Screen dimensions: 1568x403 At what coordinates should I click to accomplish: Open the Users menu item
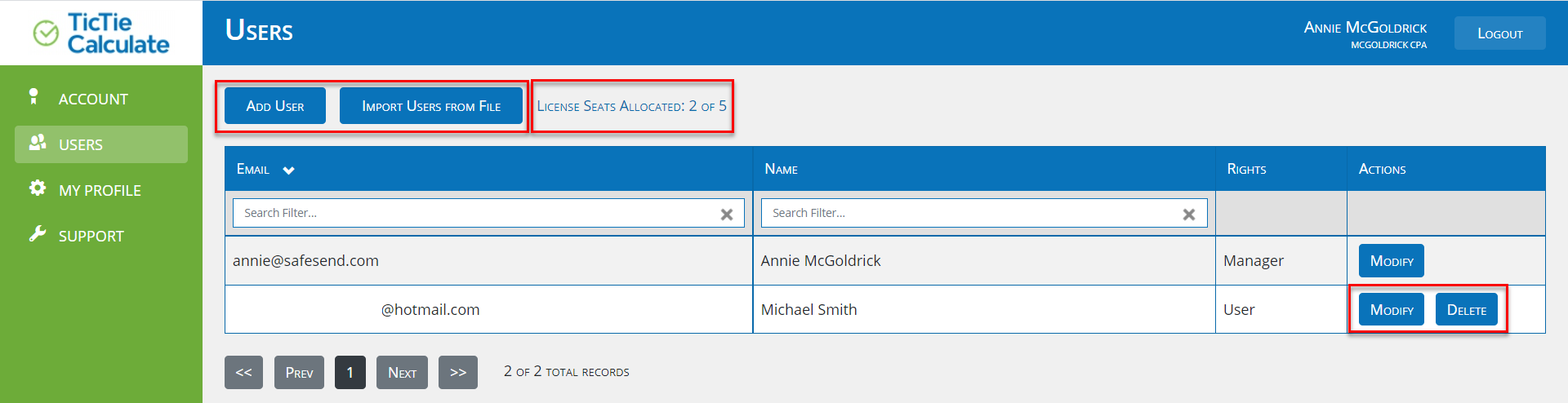[x=101, y=144]
